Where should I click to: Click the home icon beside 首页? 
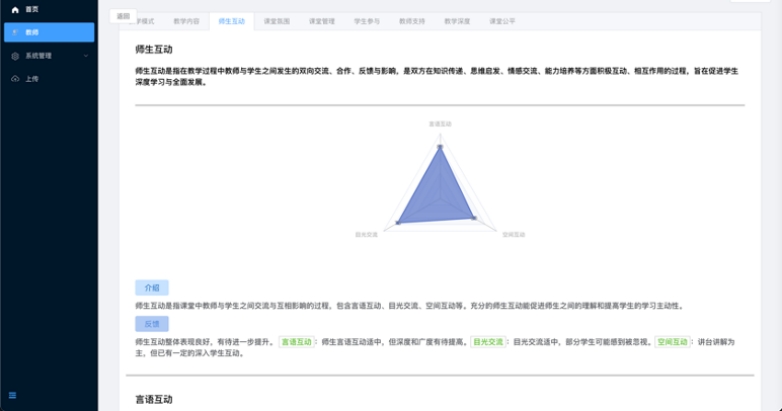(15, 9)
